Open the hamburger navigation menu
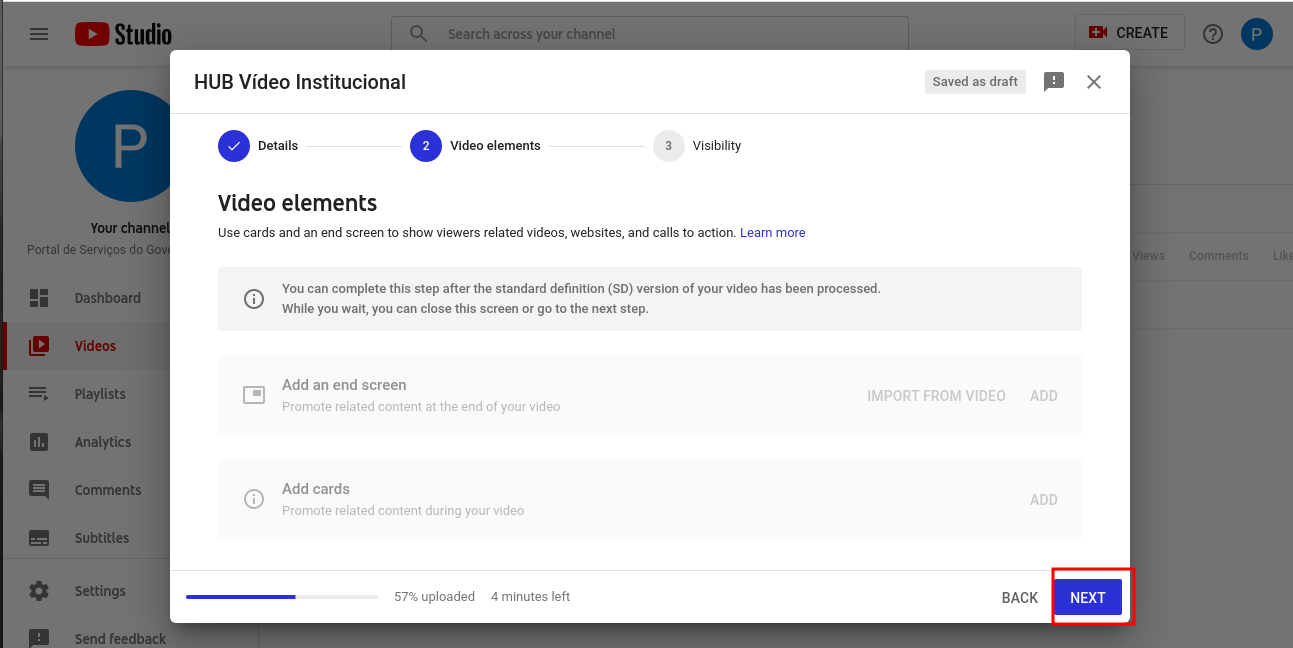 tap(39, 34)
